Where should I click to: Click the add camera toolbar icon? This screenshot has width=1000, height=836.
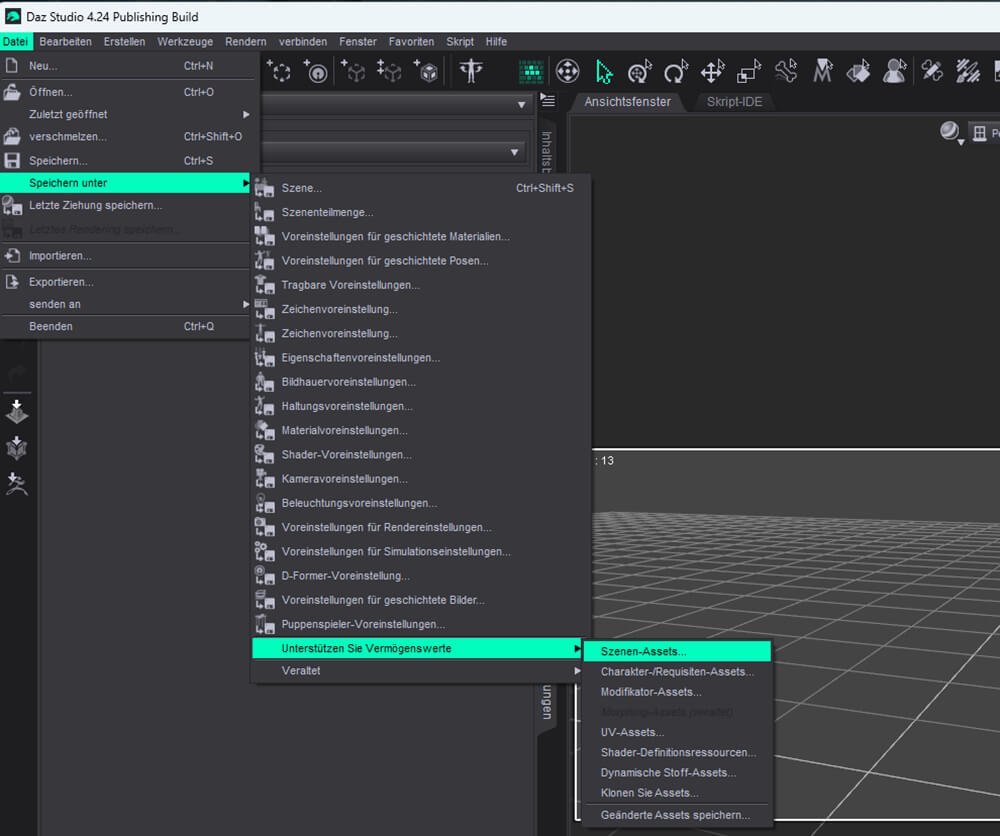pos(316,71)
